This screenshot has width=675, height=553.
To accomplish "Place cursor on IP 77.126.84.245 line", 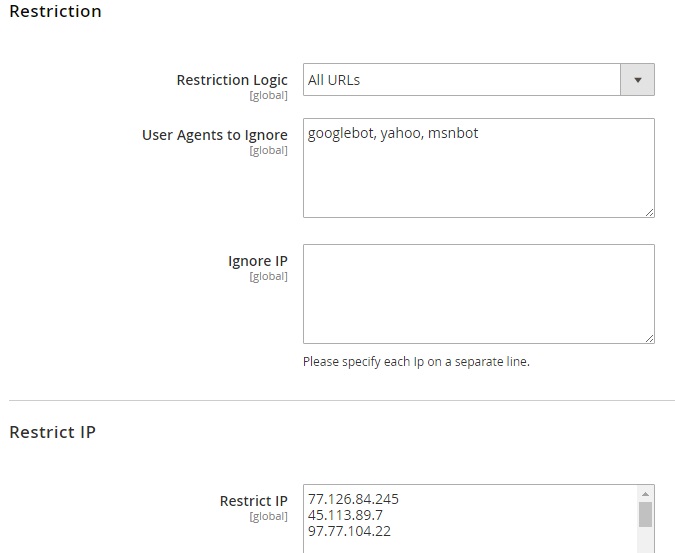I will pos(353,499).
